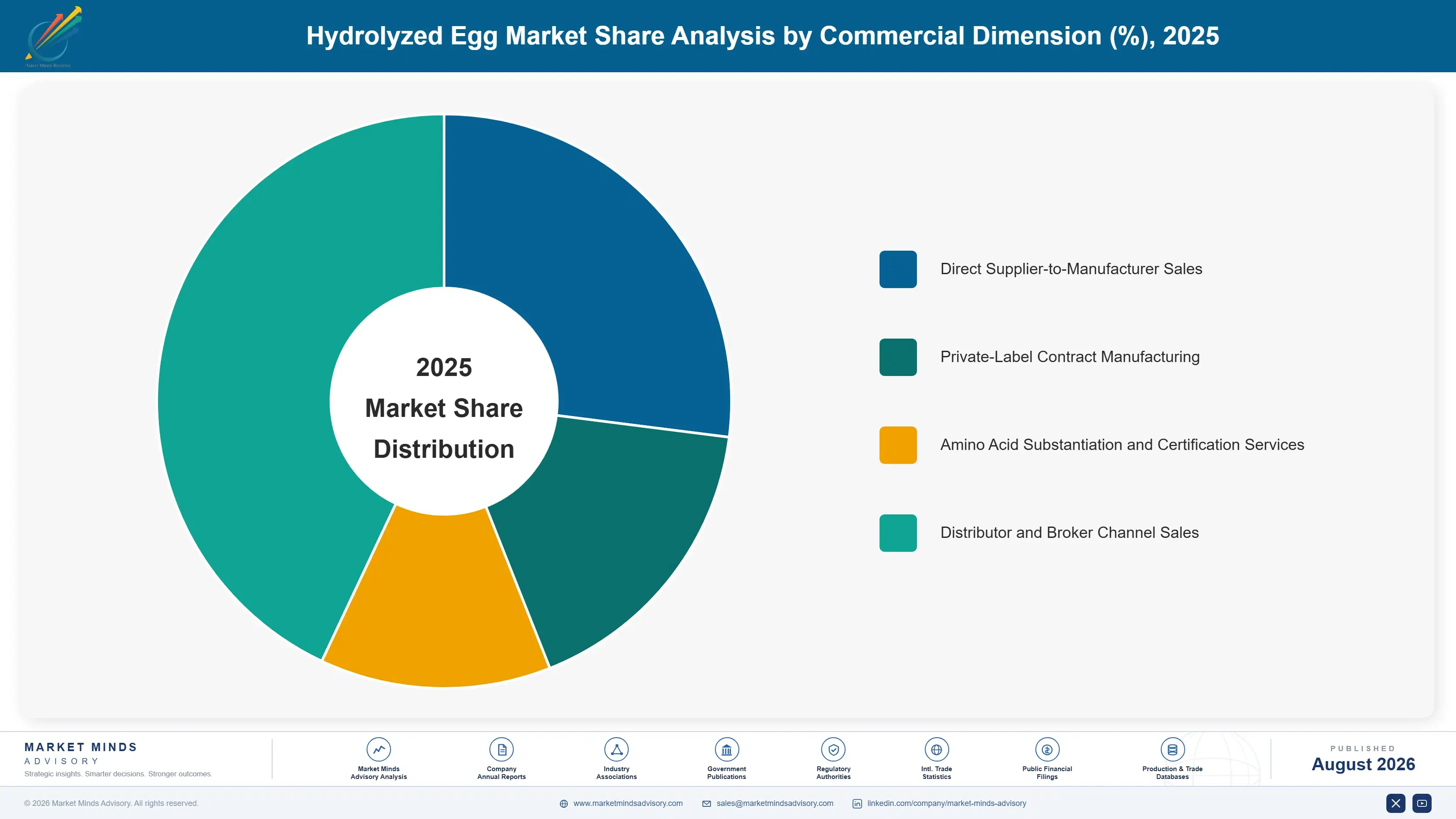
Task: Click sales@marketmindsadvisory.com email link
Action: tap(775, 803)
